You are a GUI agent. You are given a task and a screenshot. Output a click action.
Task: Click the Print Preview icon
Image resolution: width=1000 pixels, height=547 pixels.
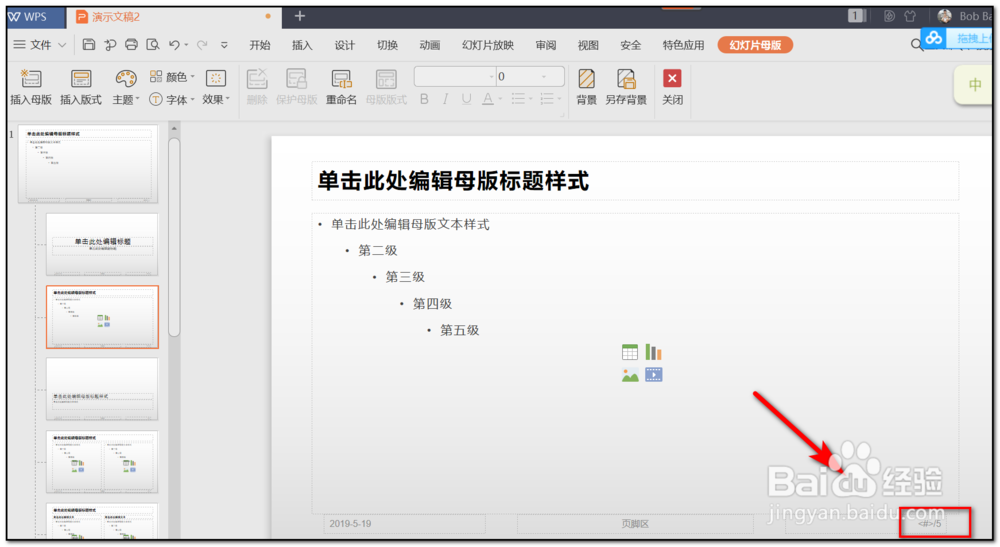(x=153, y=45)
